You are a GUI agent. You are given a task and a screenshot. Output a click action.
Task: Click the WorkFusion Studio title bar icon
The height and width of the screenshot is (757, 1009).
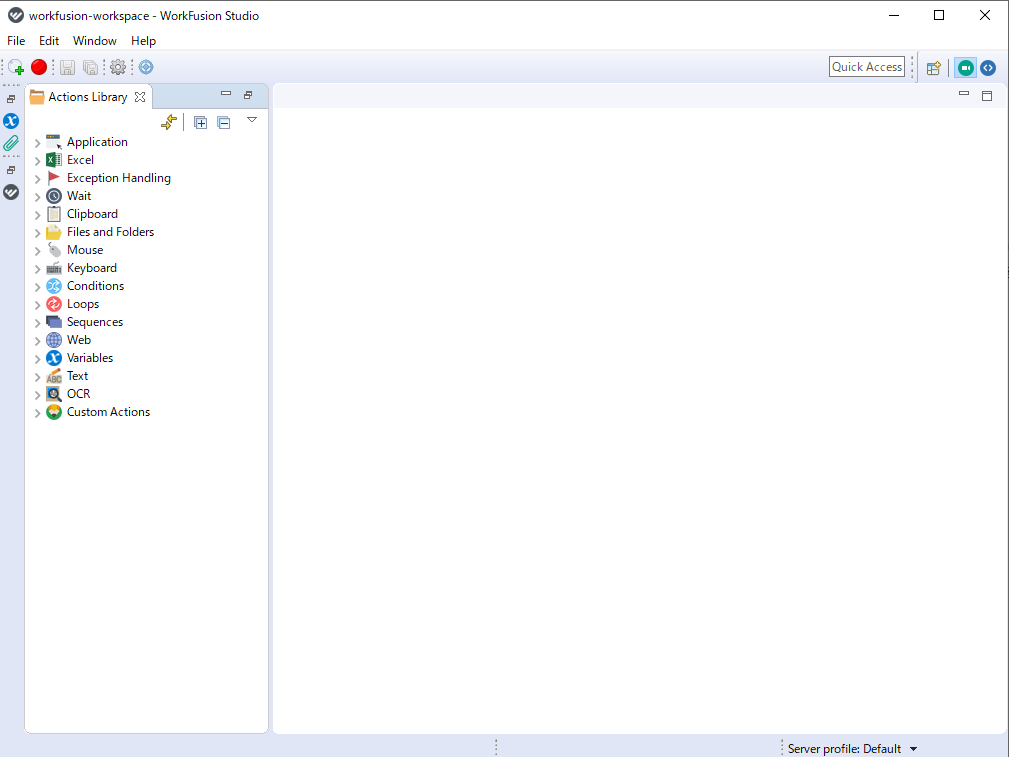point(16,15)
